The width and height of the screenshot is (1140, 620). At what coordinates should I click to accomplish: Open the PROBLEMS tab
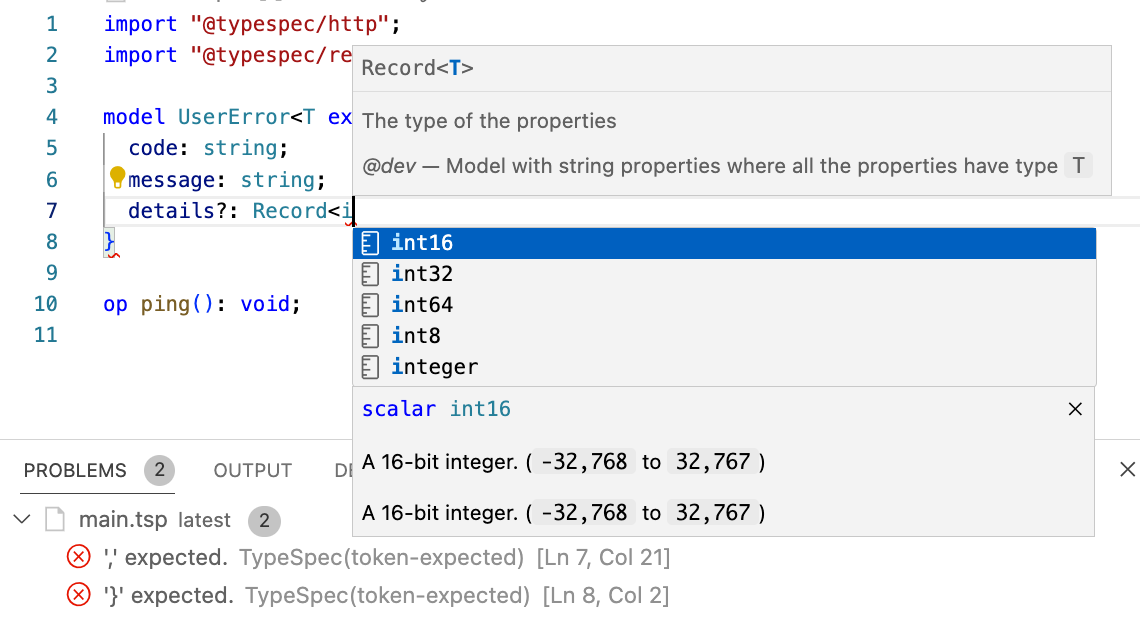tap(75, 470)
